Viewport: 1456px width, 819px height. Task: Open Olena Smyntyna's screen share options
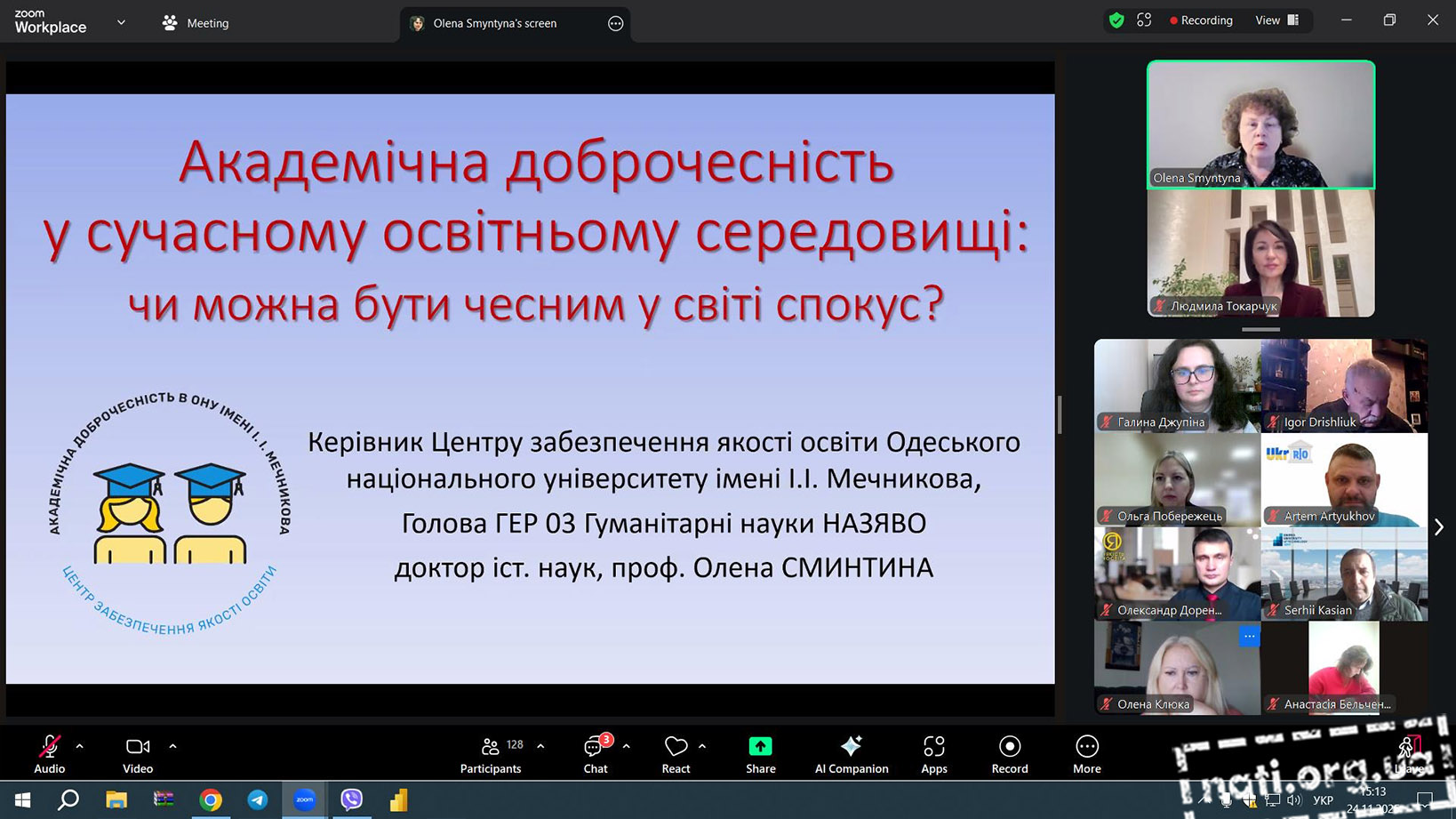tap(615, 24)
